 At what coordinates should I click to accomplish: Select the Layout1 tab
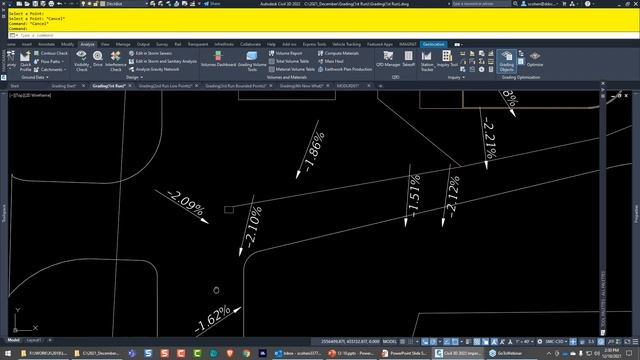point(33,340)
